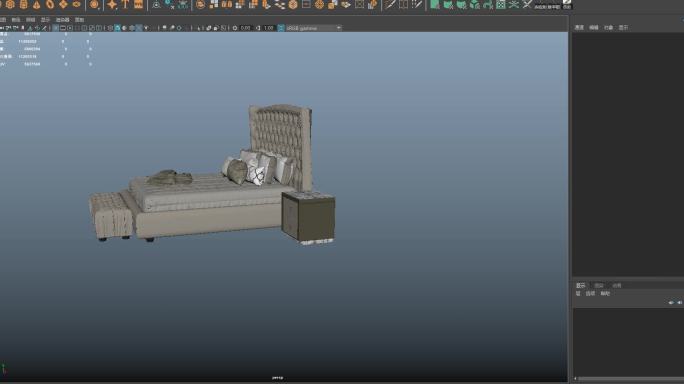Screen dimensions: 684x384
Task: Toggle the highlighted select camera button
Action: [x=55, y=28]
